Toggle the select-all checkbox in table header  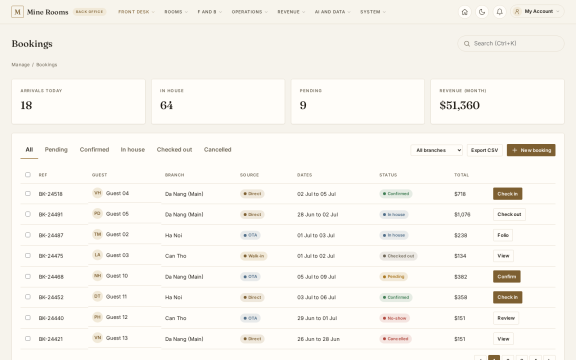coord(28,174)
